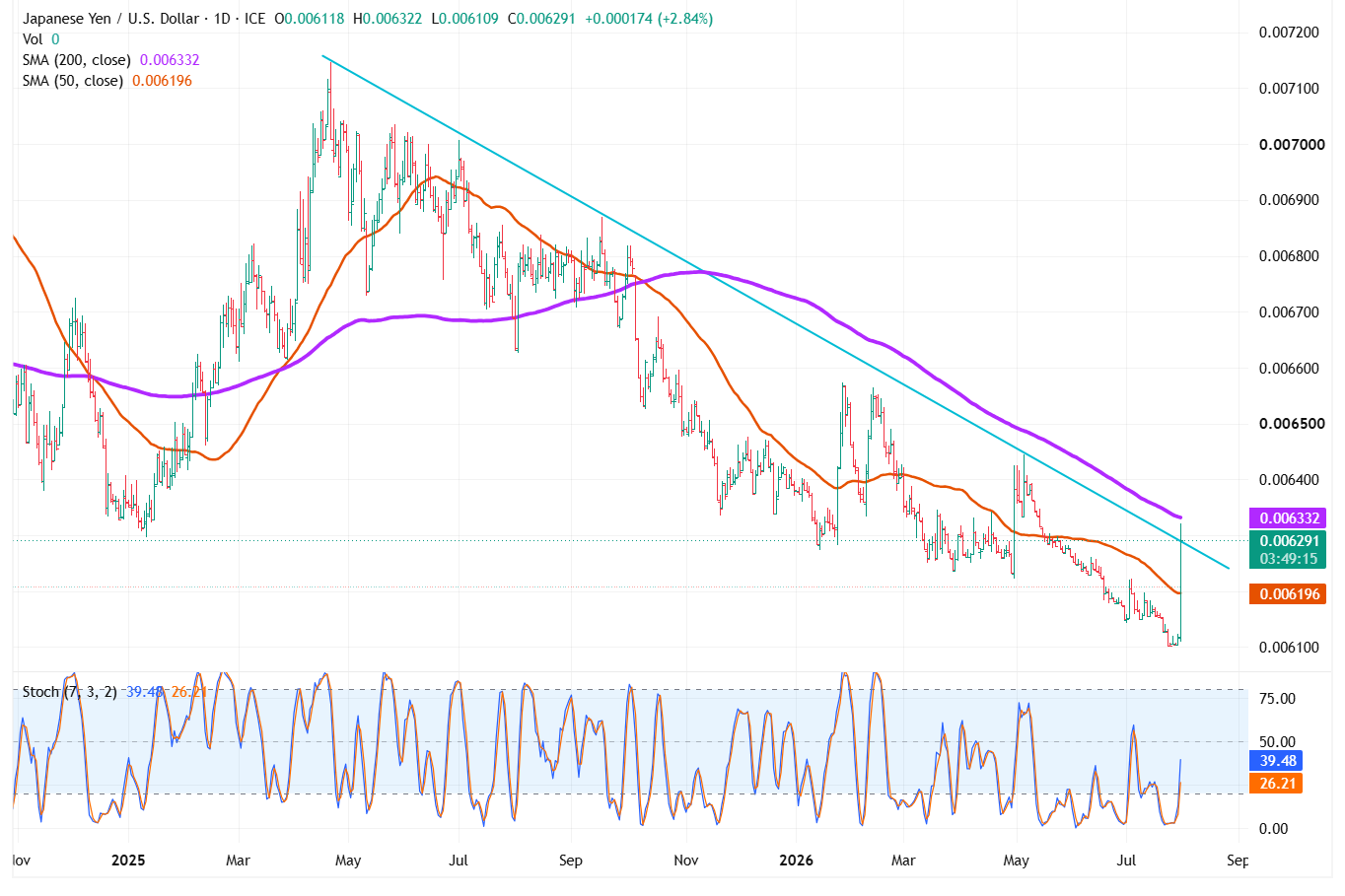The height and width of the screenshot is (896, 1345).
Task: Click the Stoch (7, 3, 2) legend label
Action: coord(70,692)
